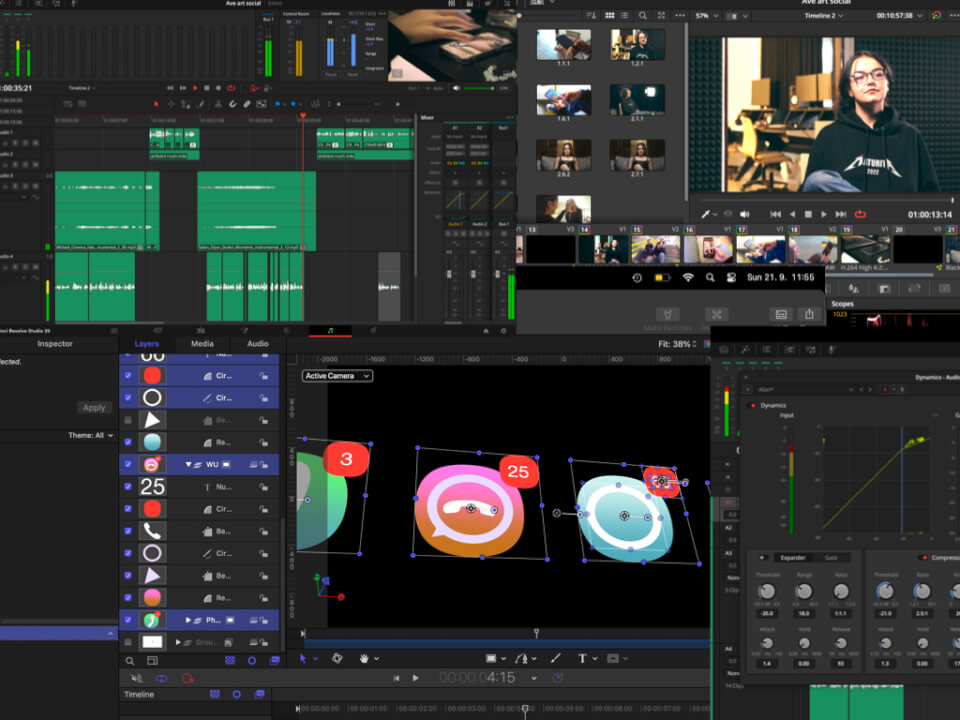Uncheck the lavender triangle layer checkbox
Viewport: 960px width, 720px height.
click(128, 576)
